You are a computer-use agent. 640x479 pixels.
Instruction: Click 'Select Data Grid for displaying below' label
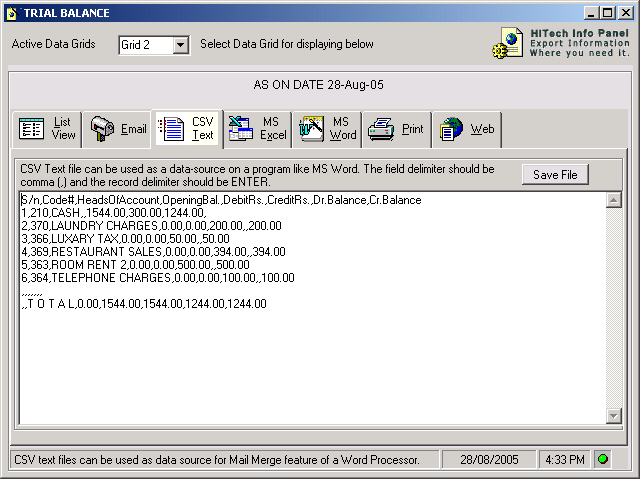pyautogui.click(x=287, y=44)
